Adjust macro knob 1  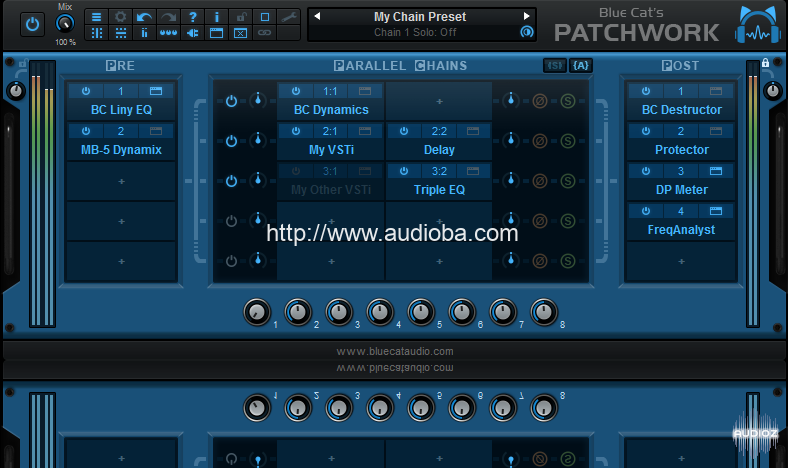pos(257,312)
